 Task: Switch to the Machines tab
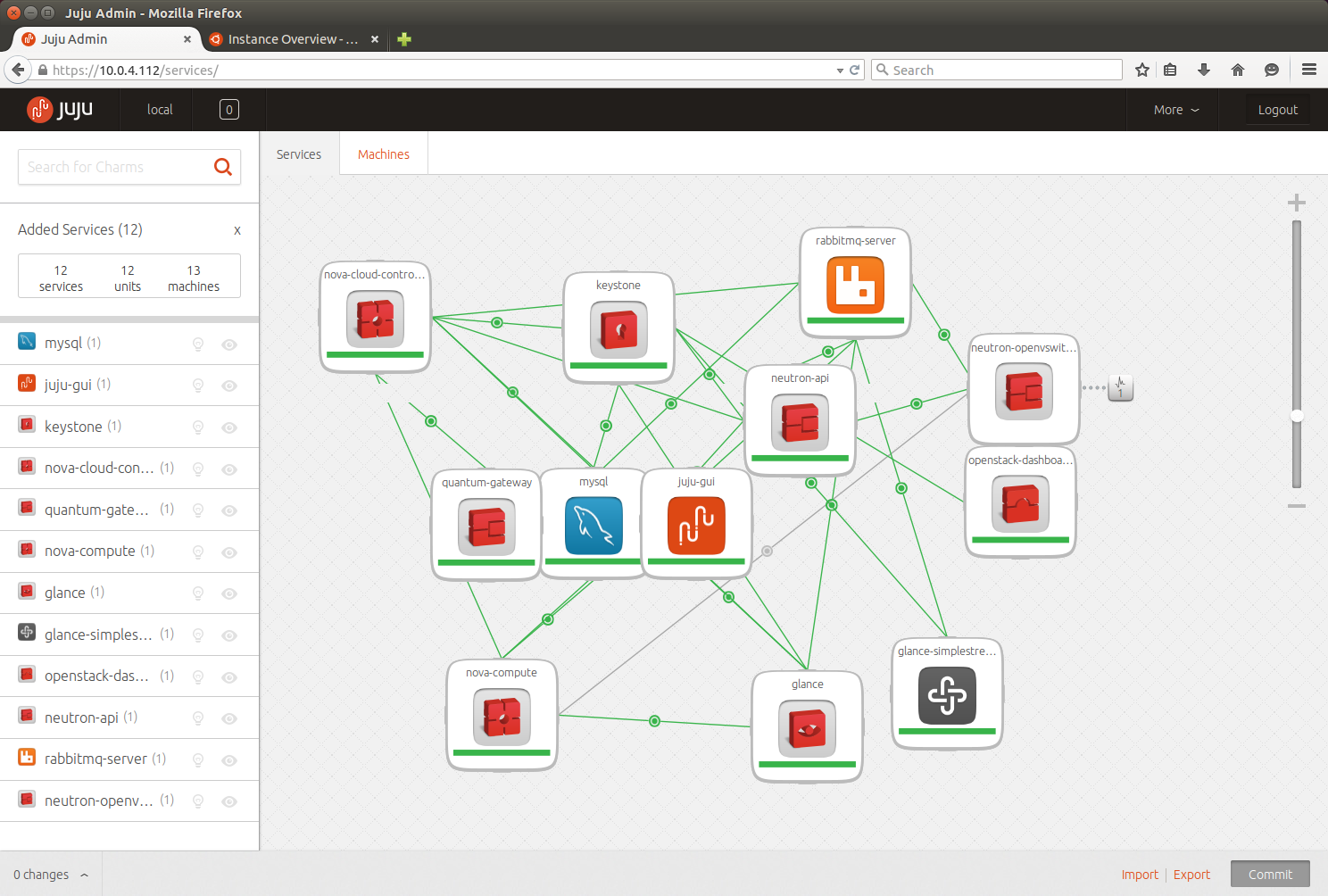(x=384, y=154)
